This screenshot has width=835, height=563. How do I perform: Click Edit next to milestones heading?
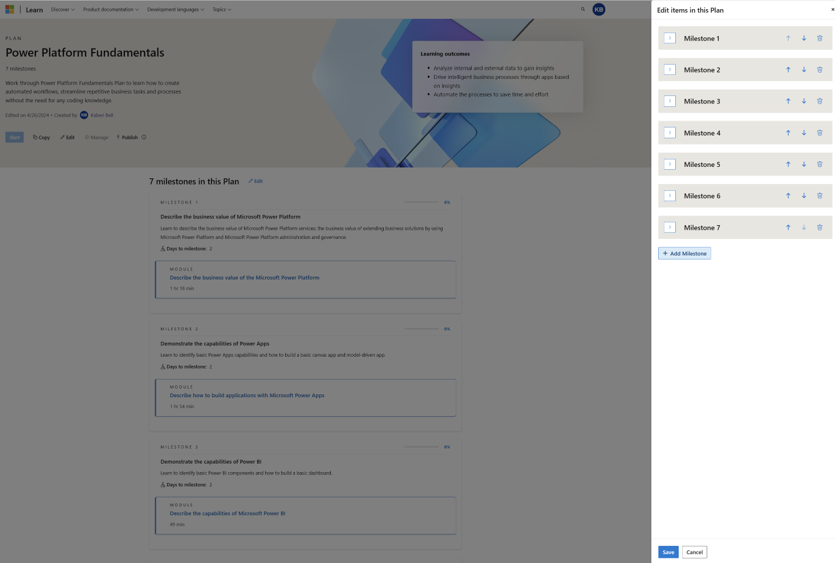[x=255, y=181]
